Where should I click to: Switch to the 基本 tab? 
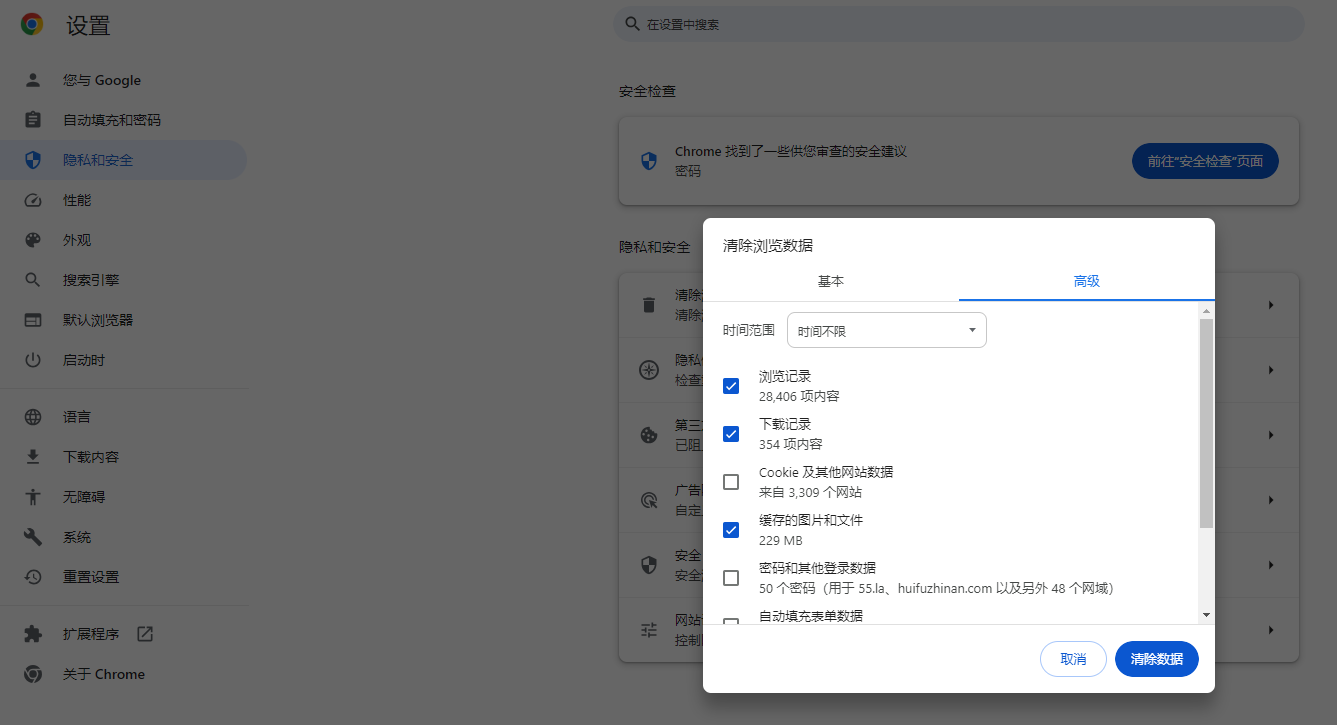point(830,281)
